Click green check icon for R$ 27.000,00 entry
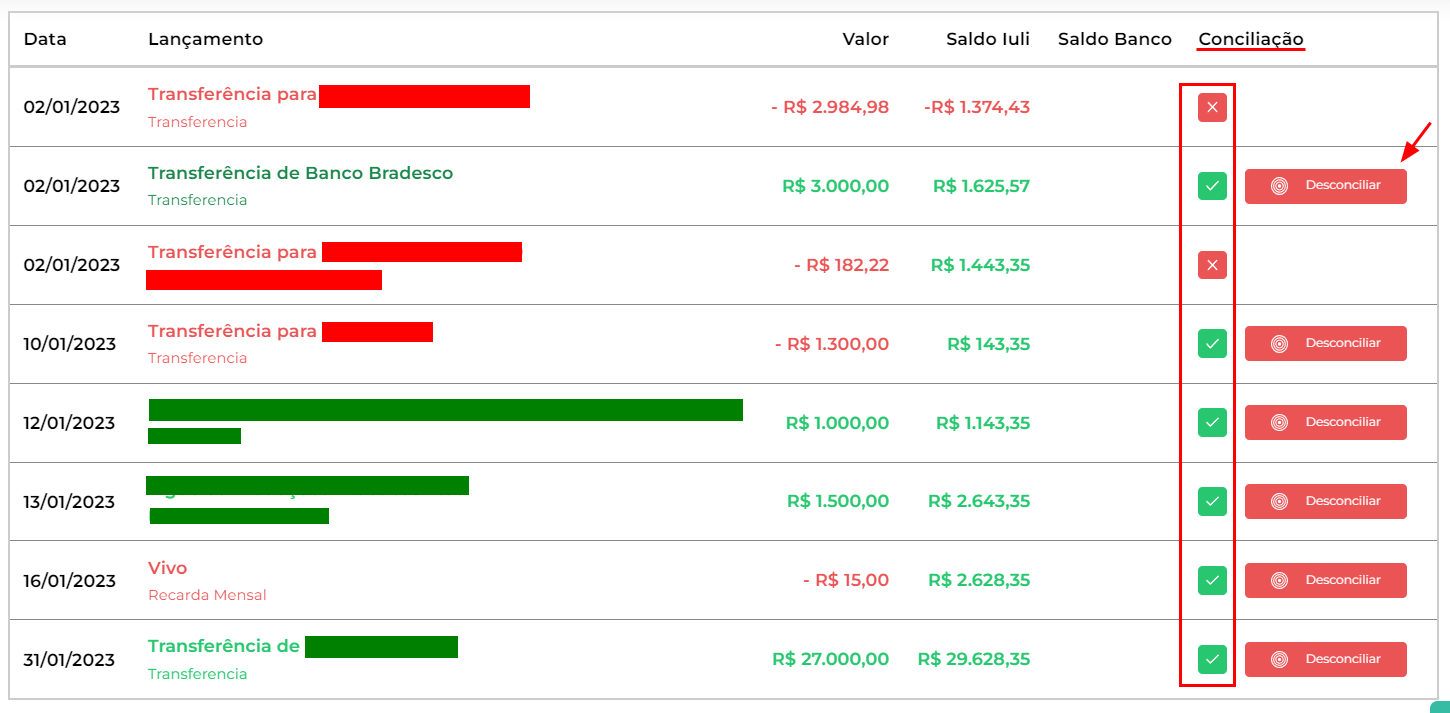 click(1212, 659)
